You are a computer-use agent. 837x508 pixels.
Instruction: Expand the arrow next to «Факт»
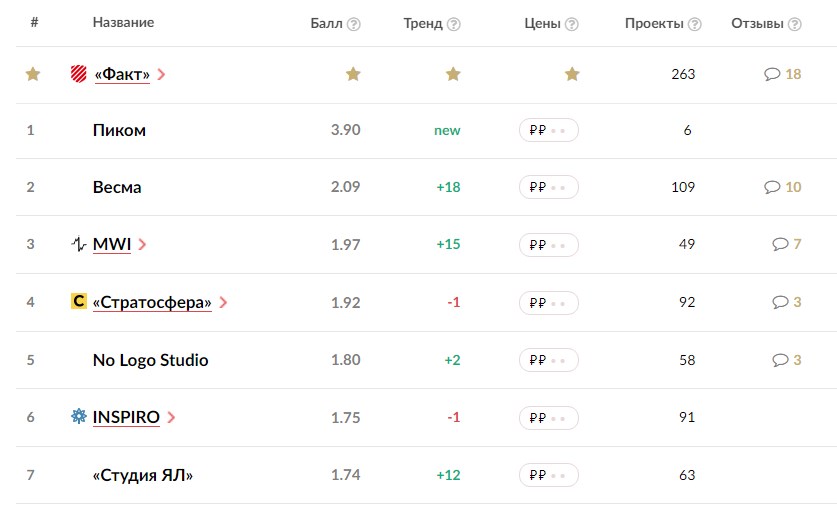[161, 75]
